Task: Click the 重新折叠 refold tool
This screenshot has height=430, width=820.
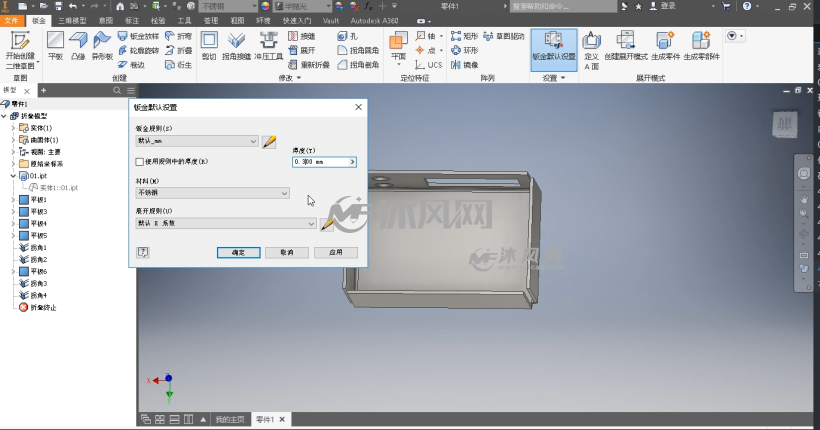Action: pos(309,64)
